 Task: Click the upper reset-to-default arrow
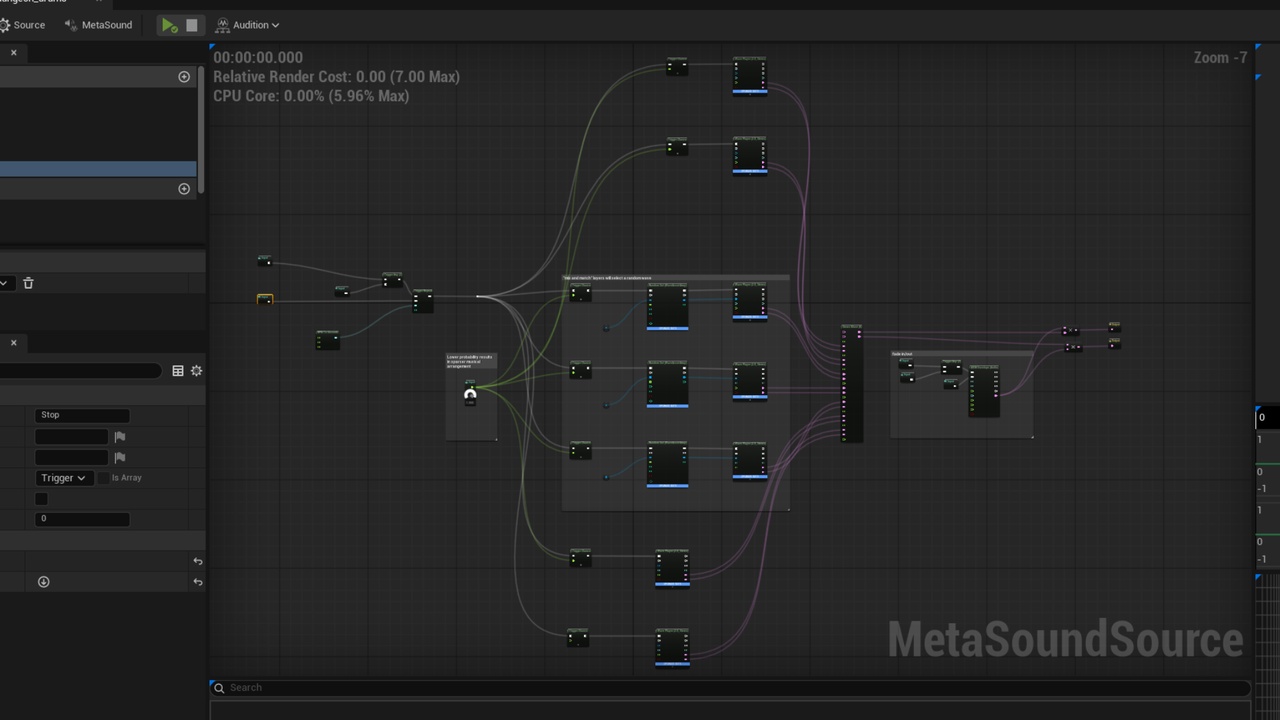pyautogui.click(x=197, y=562)
